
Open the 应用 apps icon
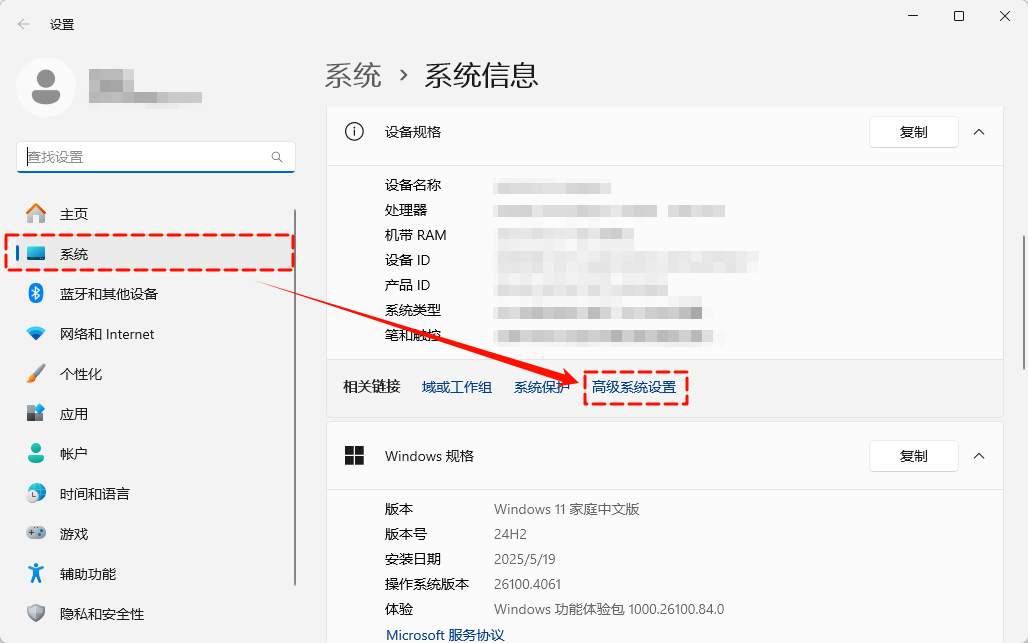tap(36, 414)
